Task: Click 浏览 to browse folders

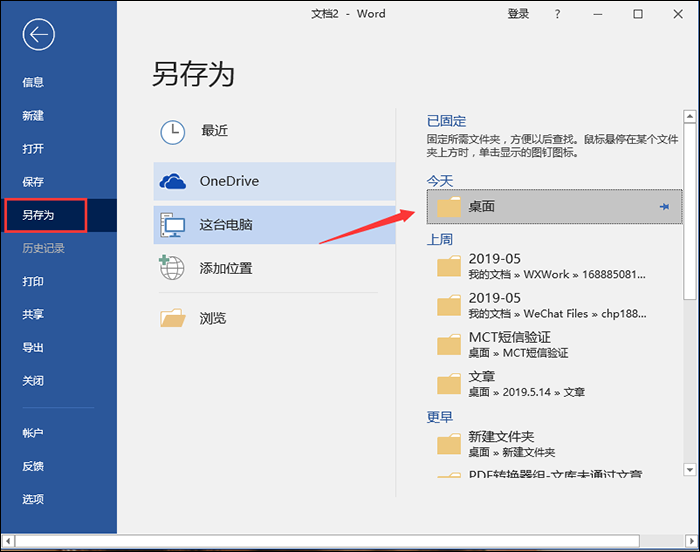Action: [275, 318]
